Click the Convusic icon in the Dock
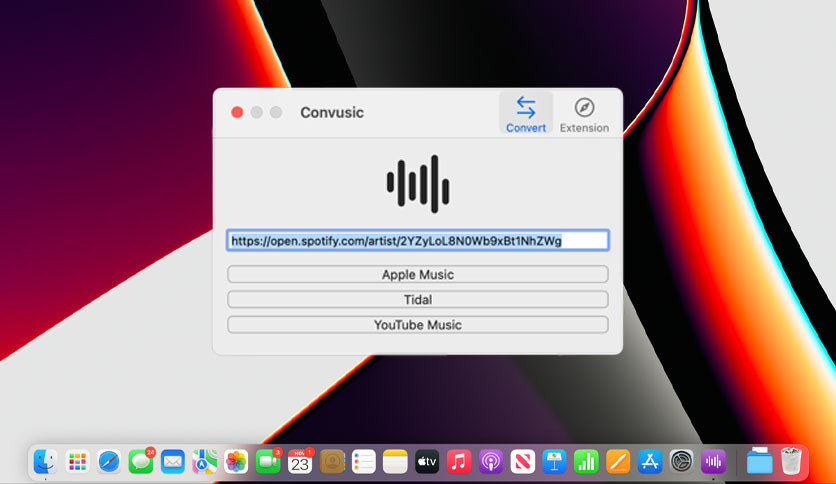This screenshot has height=484, width=836. click(713, 461)
